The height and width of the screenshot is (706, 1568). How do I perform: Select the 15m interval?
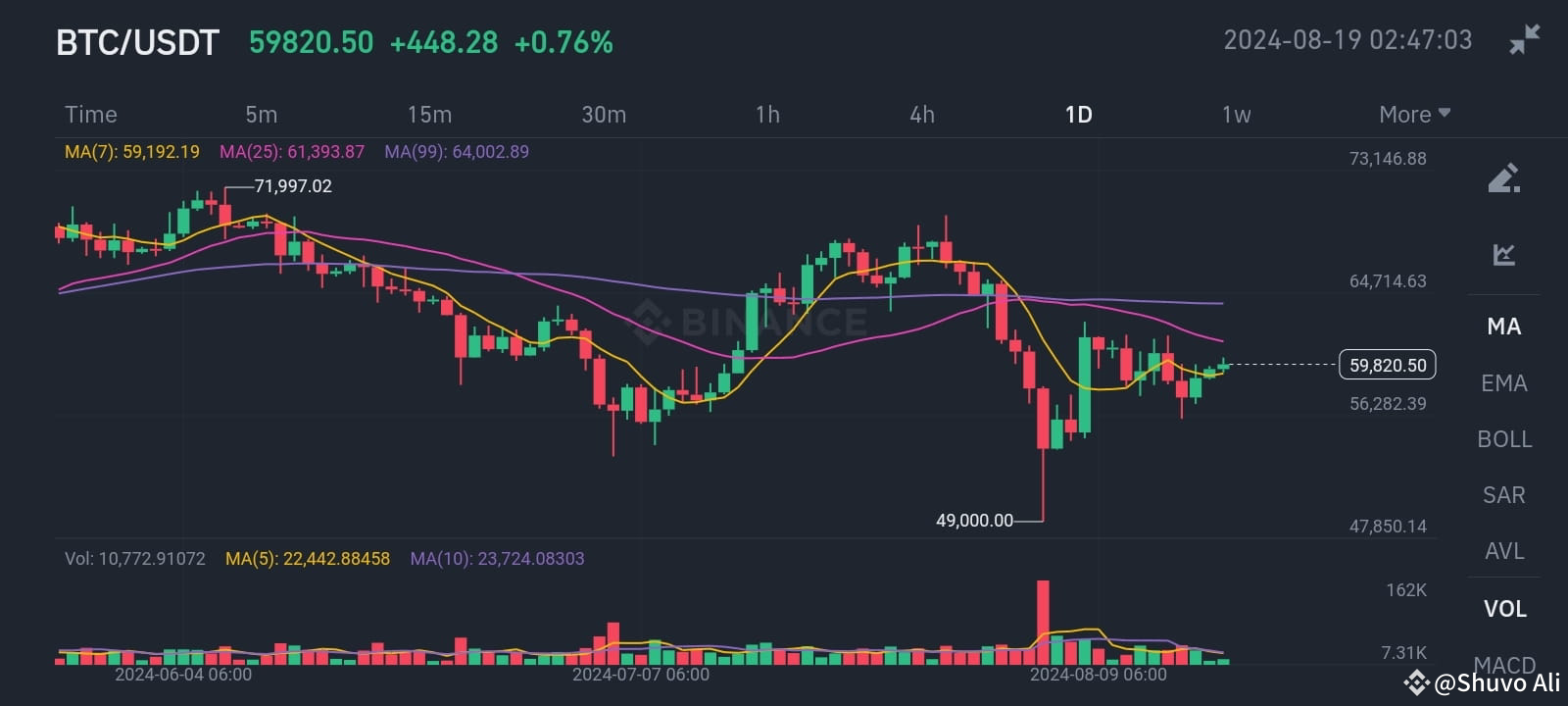coord(429,114)
